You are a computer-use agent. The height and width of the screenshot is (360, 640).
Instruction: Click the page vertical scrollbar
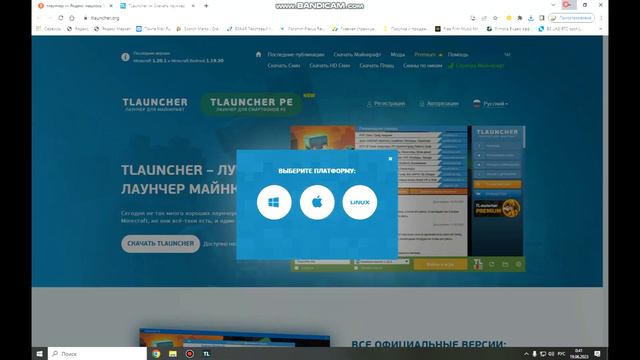coord(605,191)
